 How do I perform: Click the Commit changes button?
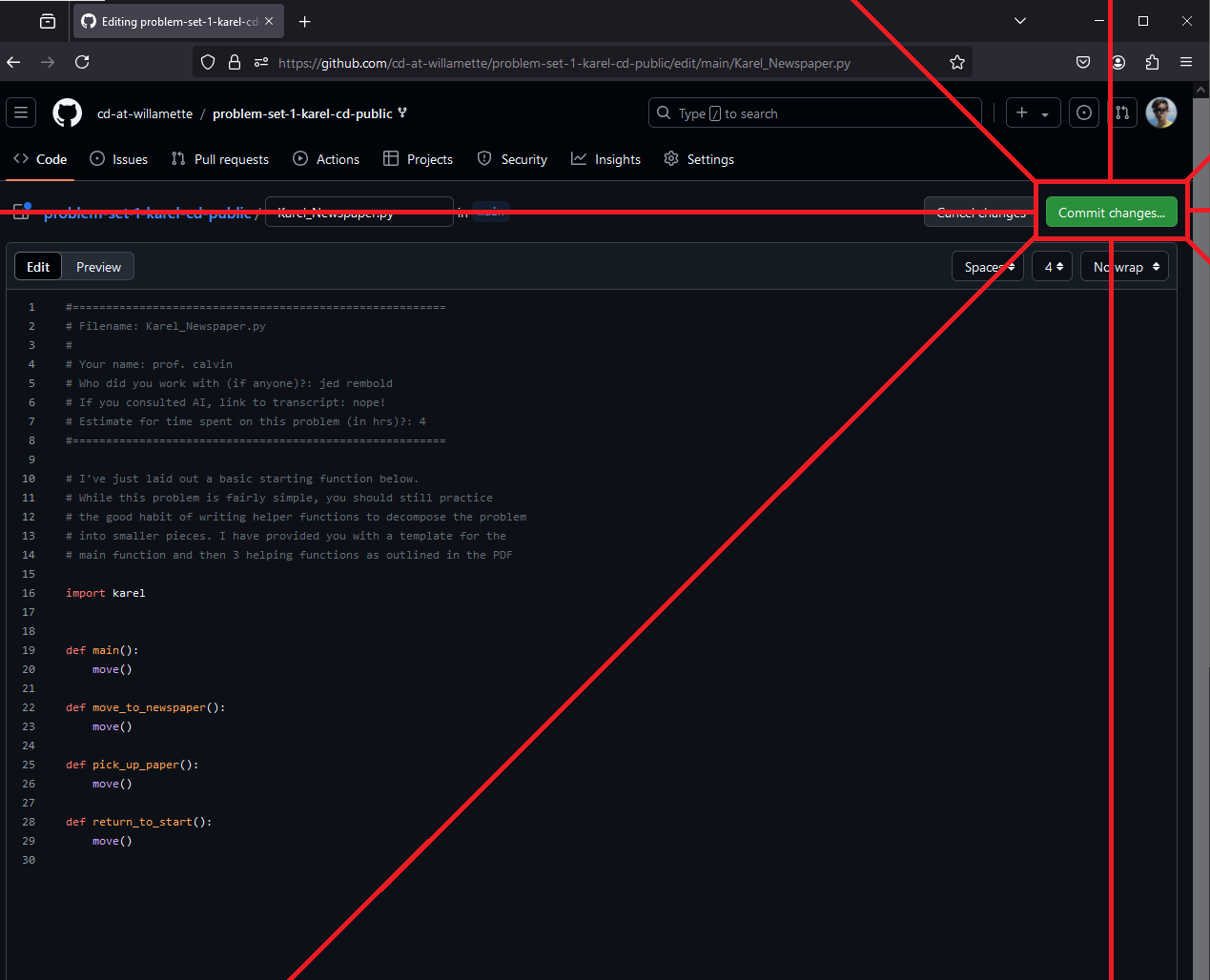point(1111,213)
